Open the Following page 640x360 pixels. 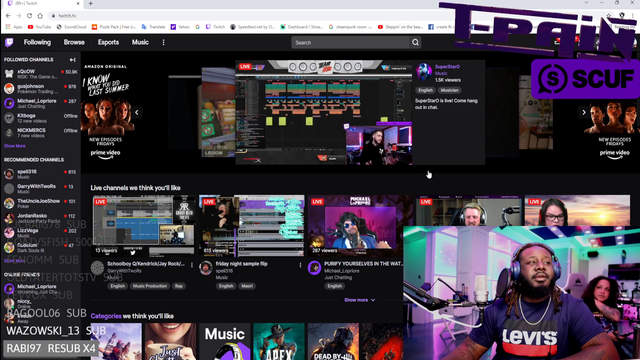37,42
